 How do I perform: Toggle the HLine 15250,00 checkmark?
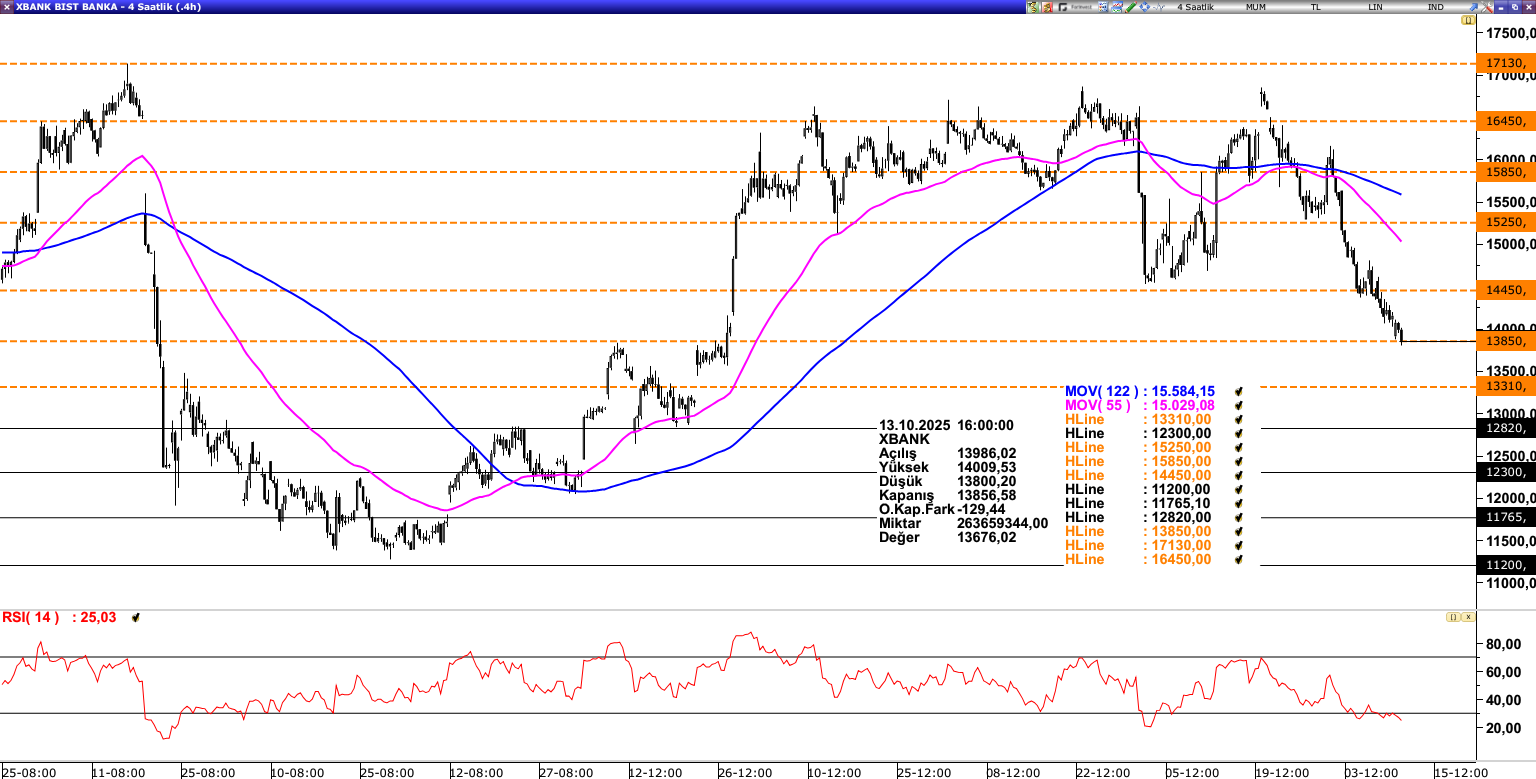pyautogui.click(x=1239, y=448)
